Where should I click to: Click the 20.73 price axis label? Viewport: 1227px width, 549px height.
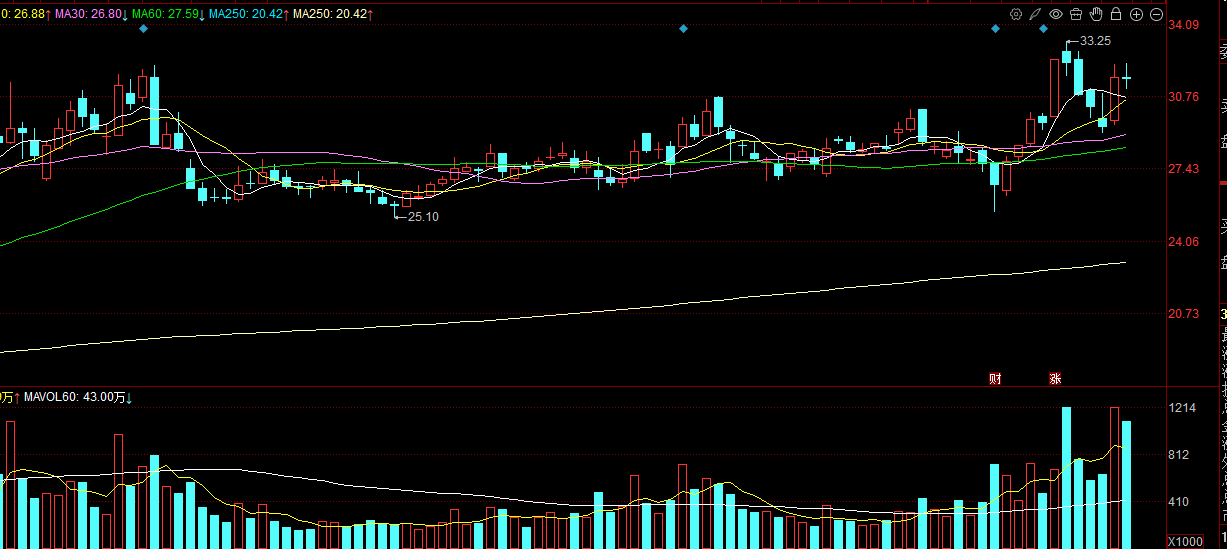pos(1185,314)
